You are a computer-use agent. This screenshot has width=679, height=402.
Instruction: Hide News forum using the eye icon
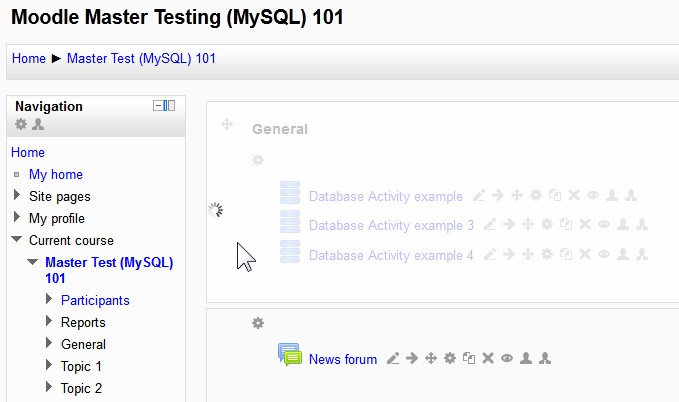[x=507, y=358]
